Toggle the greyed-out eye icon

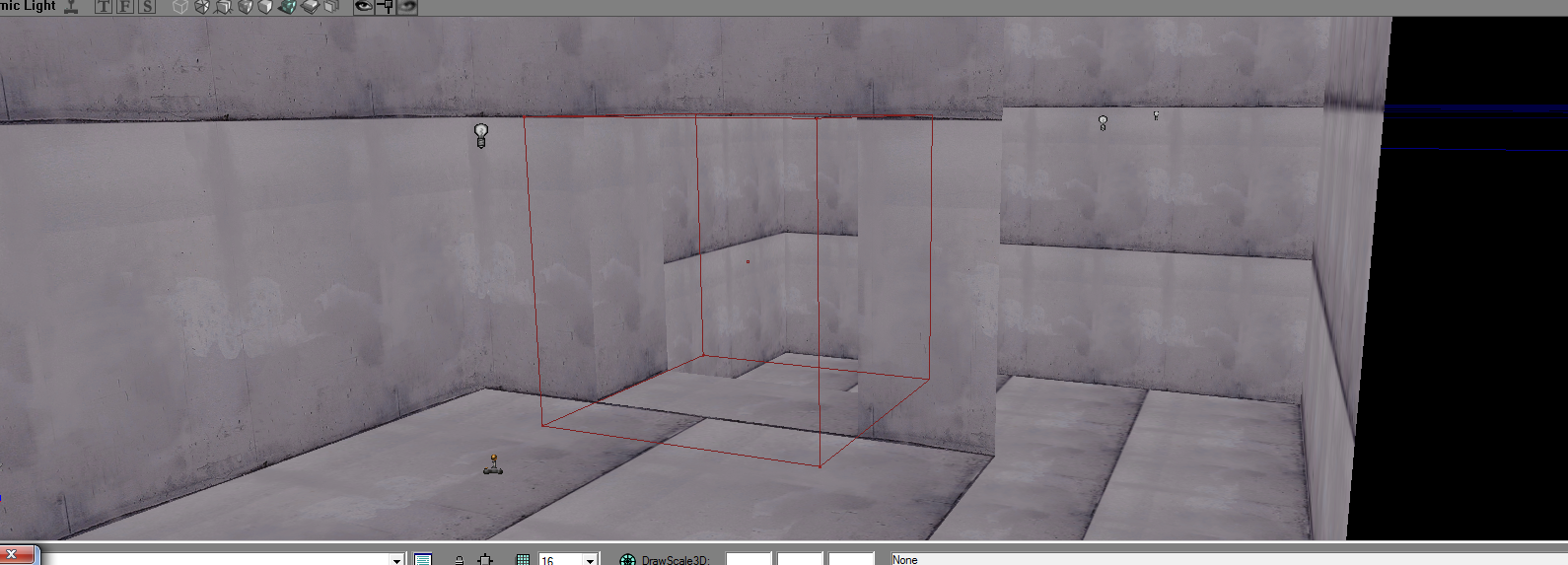point(406,7)
